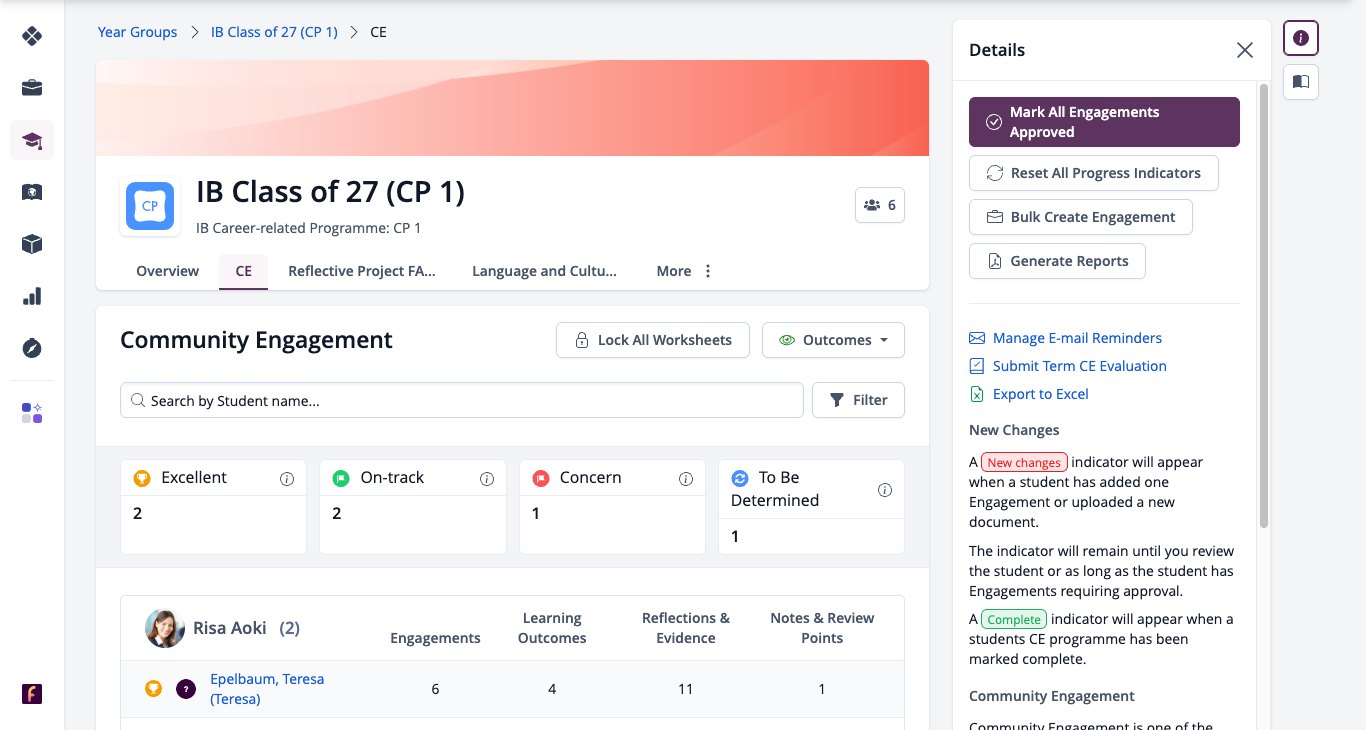1366x730 pixels.
Task: Open the bar chart analytics sidebar icon
Action: pyautogui.click(x=32, y=296)
